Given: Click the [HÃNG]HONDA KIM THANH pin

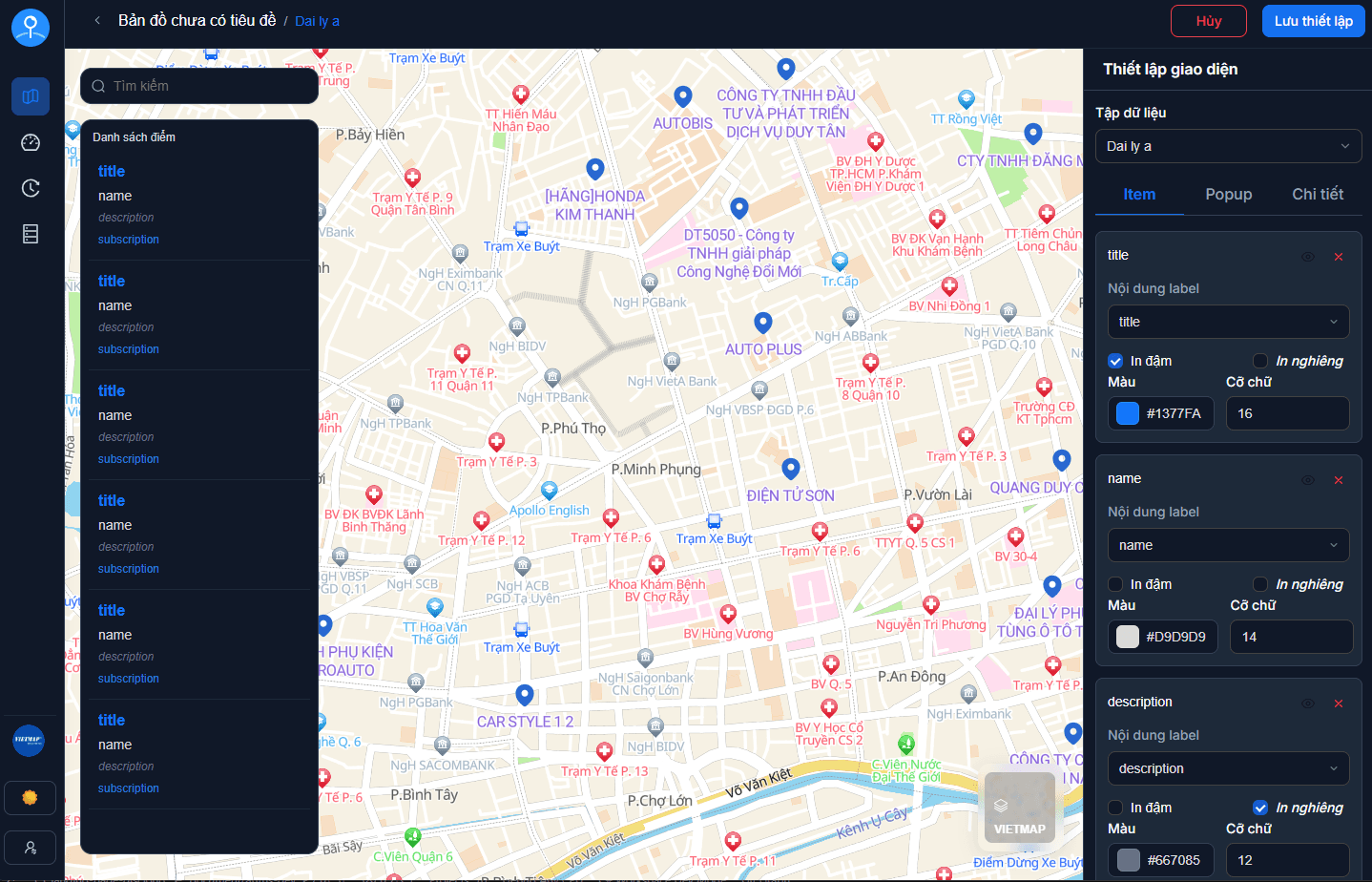Looking at the screenshot, I should tap(595, 170).
